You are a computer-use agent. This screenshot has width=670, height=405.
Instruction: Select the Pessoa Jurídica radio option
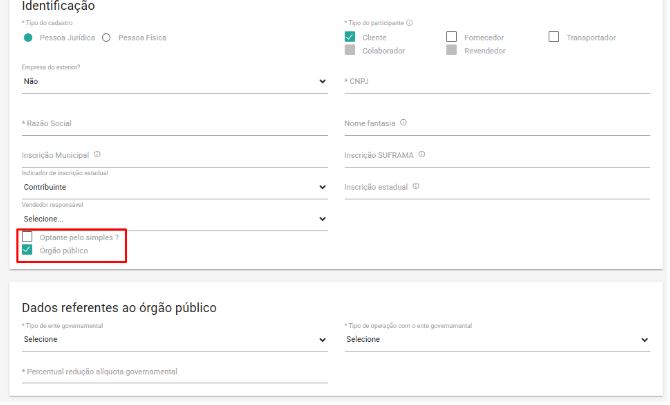point(28,38)
